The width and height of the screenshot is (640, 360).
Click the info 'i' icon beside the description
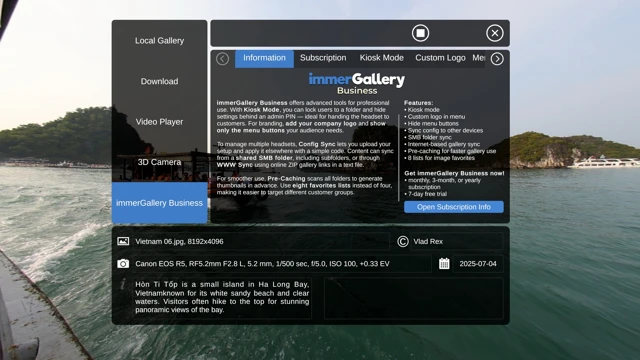pyautogui.click(x=123, y=284)
